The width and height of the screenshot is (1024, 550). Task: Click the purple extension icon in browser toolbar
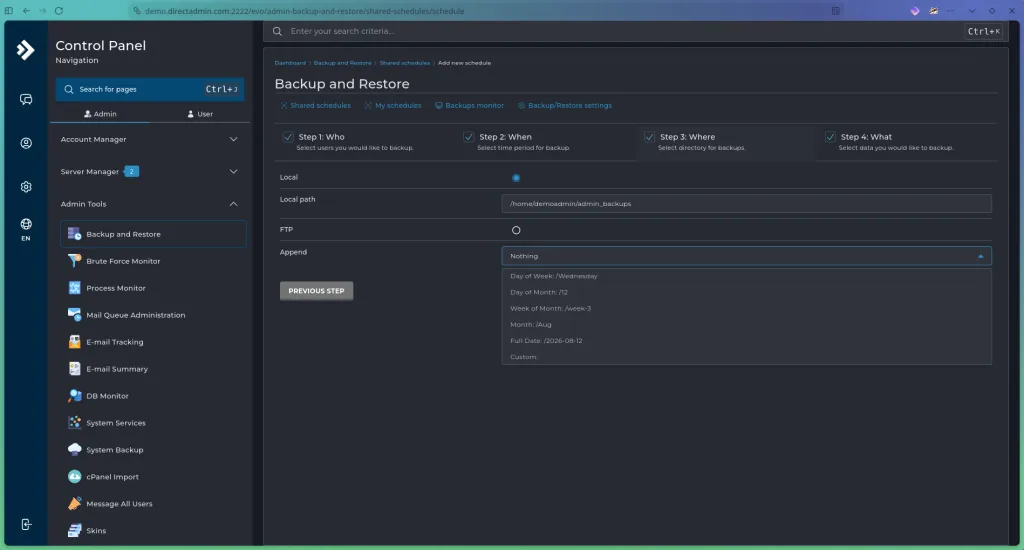click(915, 11)
